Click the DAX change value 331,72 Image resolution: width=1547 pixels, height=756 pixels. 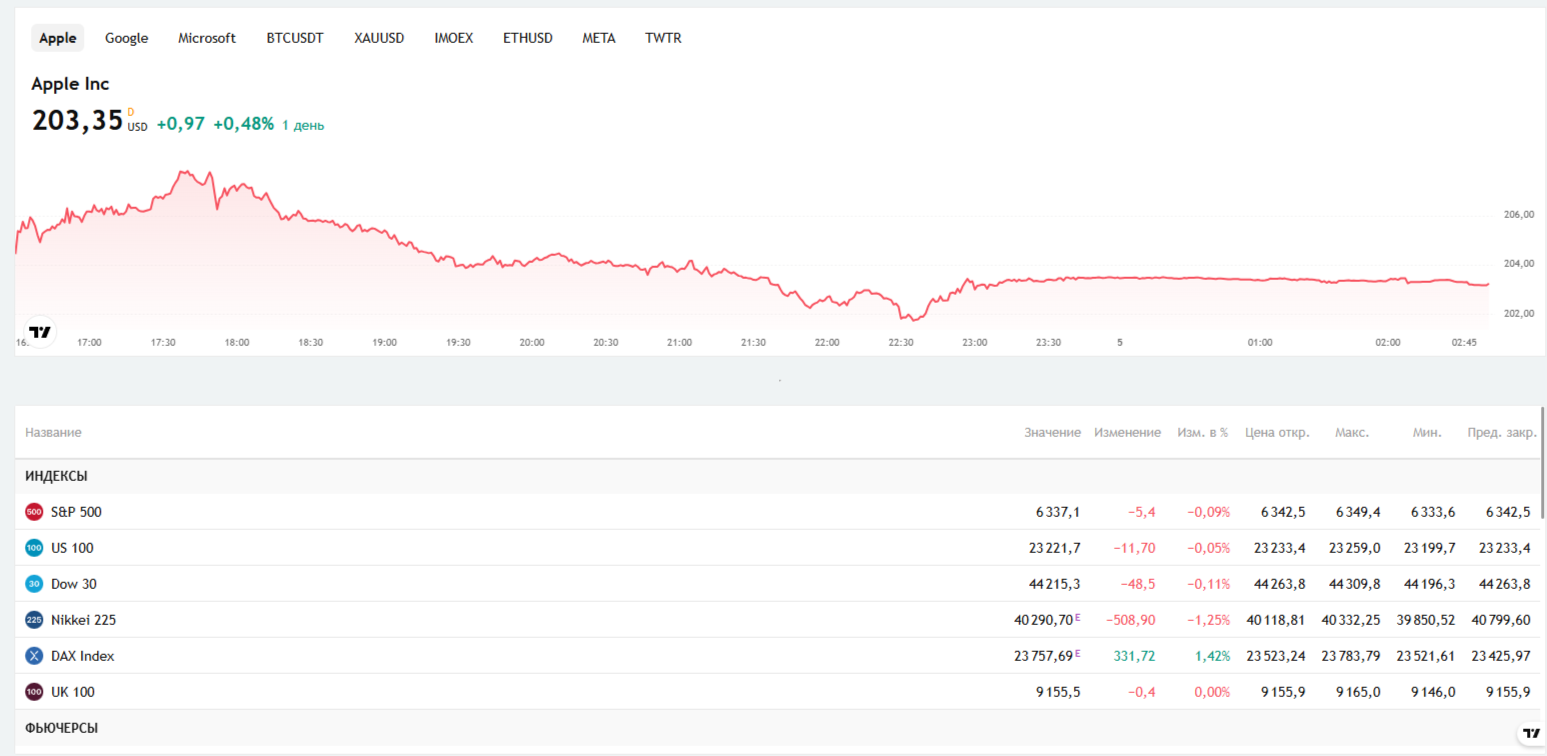[x=1134, y=656]
